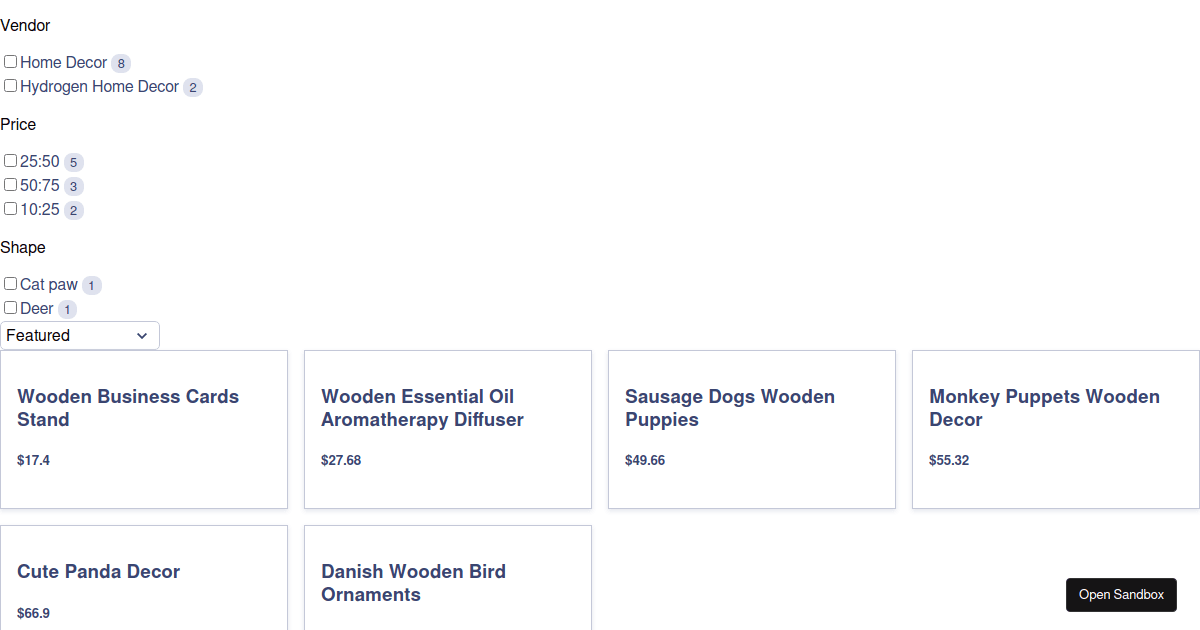Click the Open Sandbox button
This screenshot has height=630, width=1200.
[1121, 595]
